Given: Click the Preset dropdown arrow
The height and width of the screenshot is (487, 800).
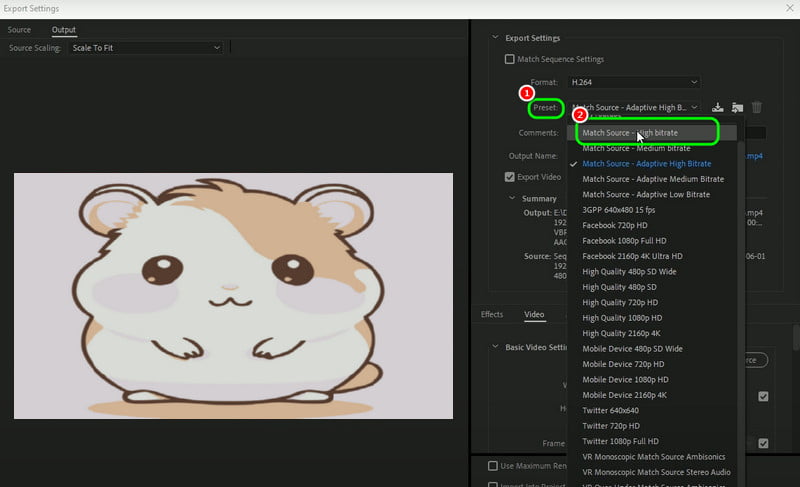Looking at the screenshot, I should tap(694, 107).
